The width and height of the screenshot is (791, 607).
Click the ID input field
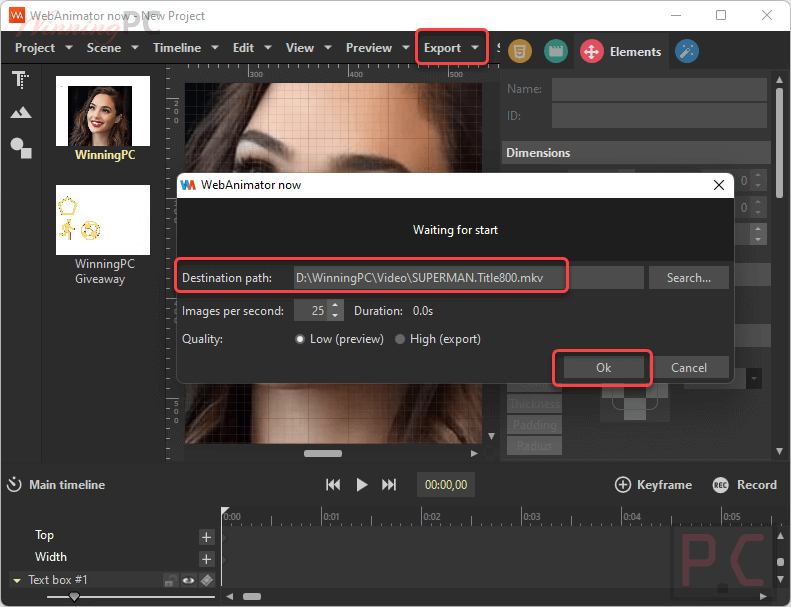coord(659,116)
